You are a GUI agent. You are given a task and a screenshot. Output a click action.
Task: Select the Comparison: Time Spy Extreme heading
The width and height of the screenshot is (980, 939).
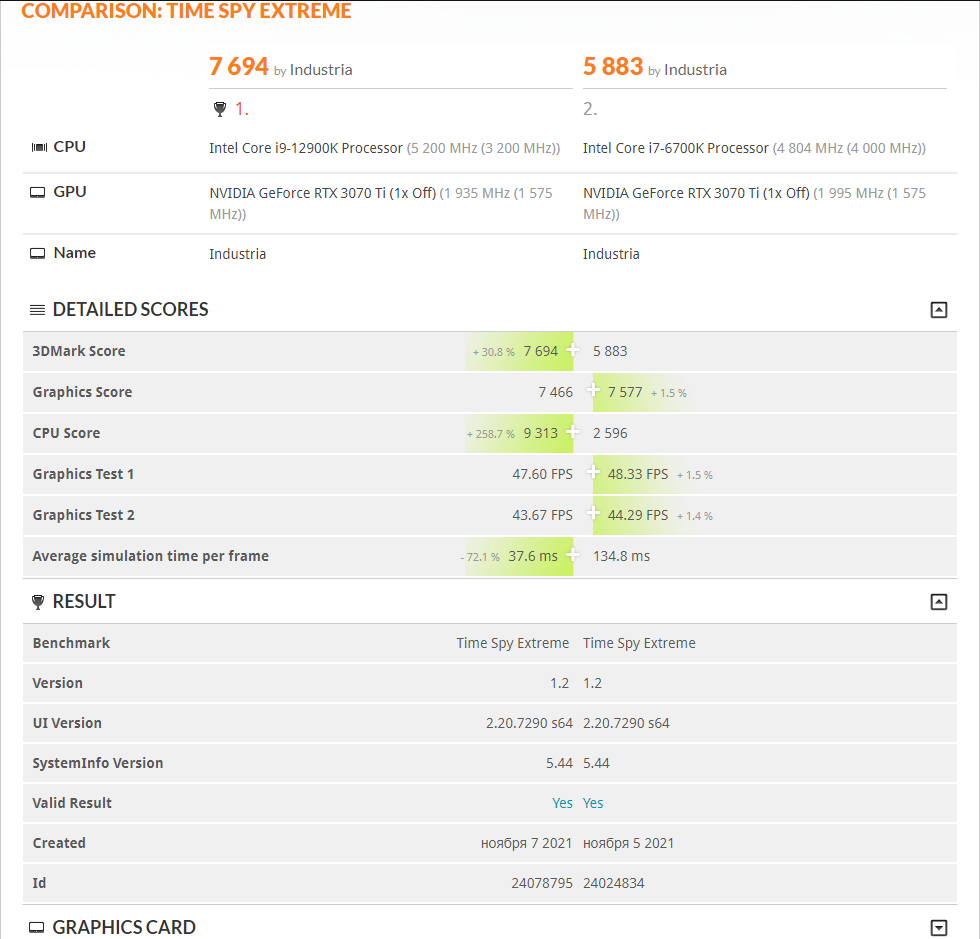click(x=186, y=11)
